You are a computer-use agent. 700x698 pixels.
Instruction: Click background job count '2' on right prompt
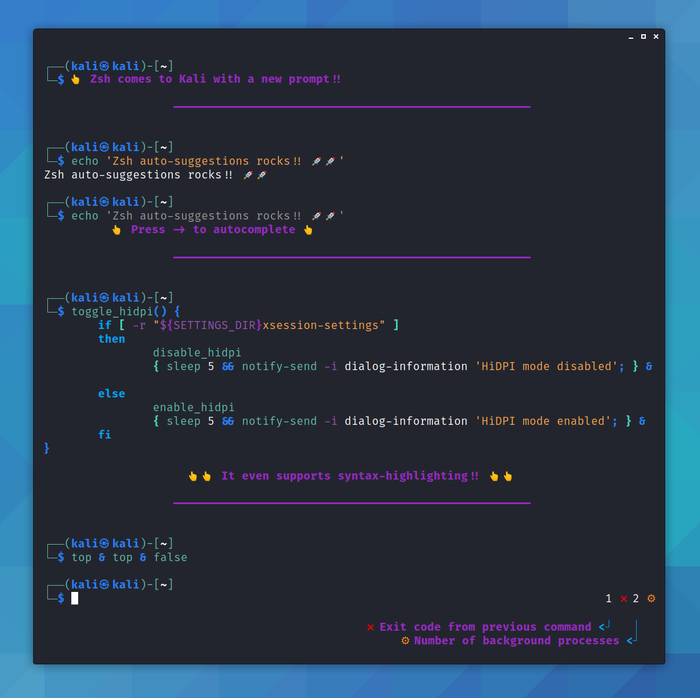point(636,598)
